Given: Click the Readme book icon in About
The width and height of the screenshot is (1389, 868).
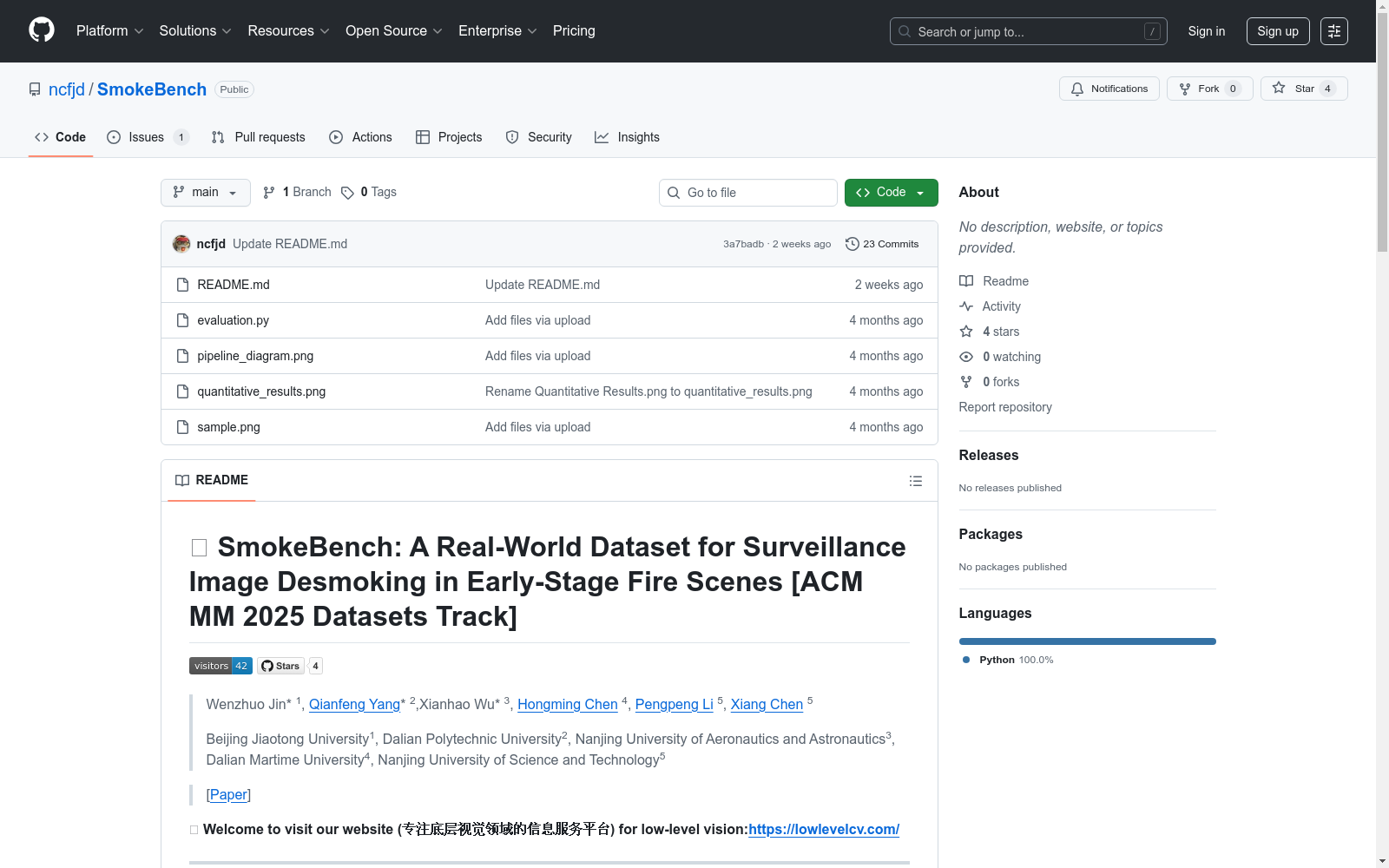Looking at the screenshot, I should (x=966, y=281).
